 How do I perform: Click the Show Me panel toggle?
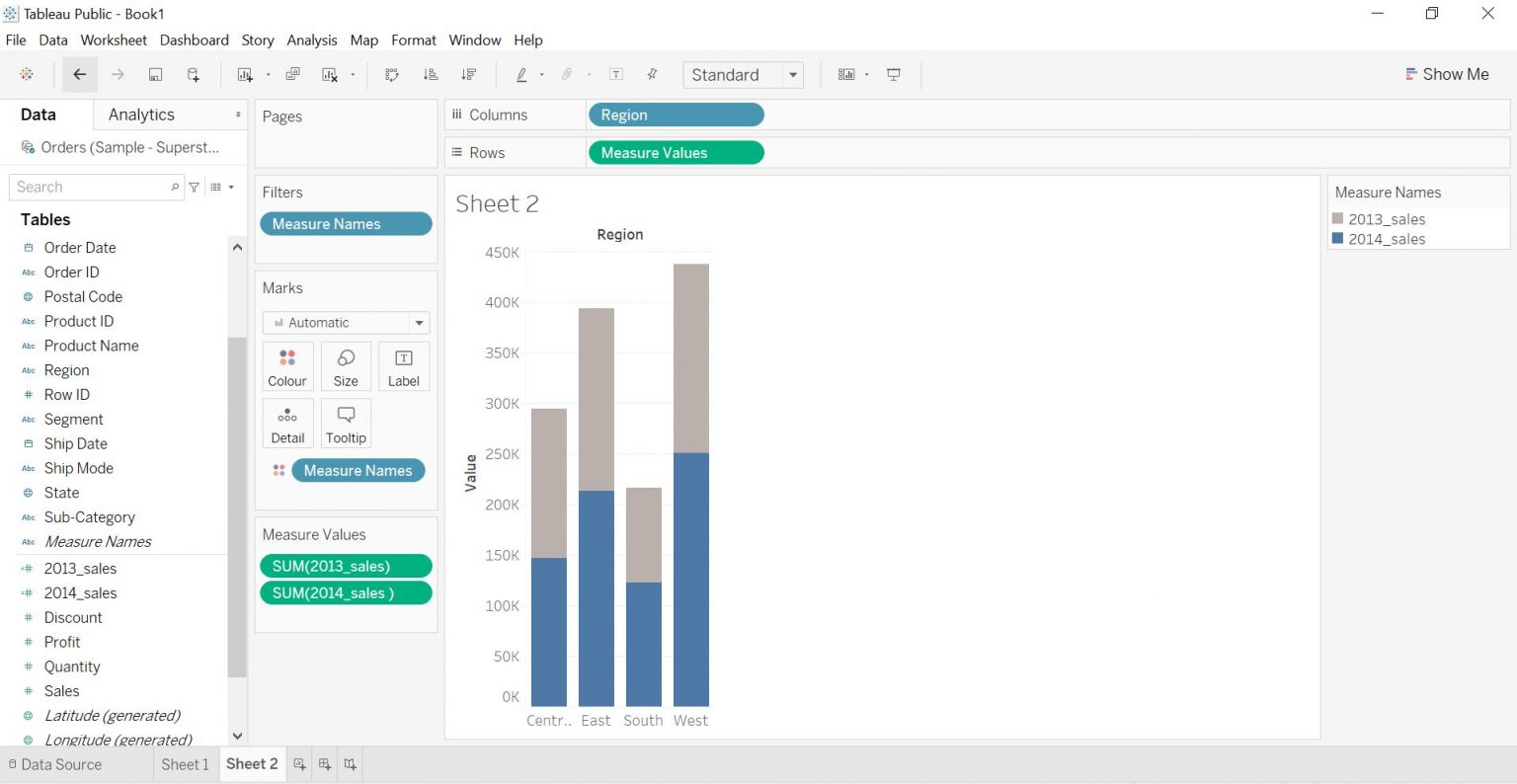click(1447, 74)
